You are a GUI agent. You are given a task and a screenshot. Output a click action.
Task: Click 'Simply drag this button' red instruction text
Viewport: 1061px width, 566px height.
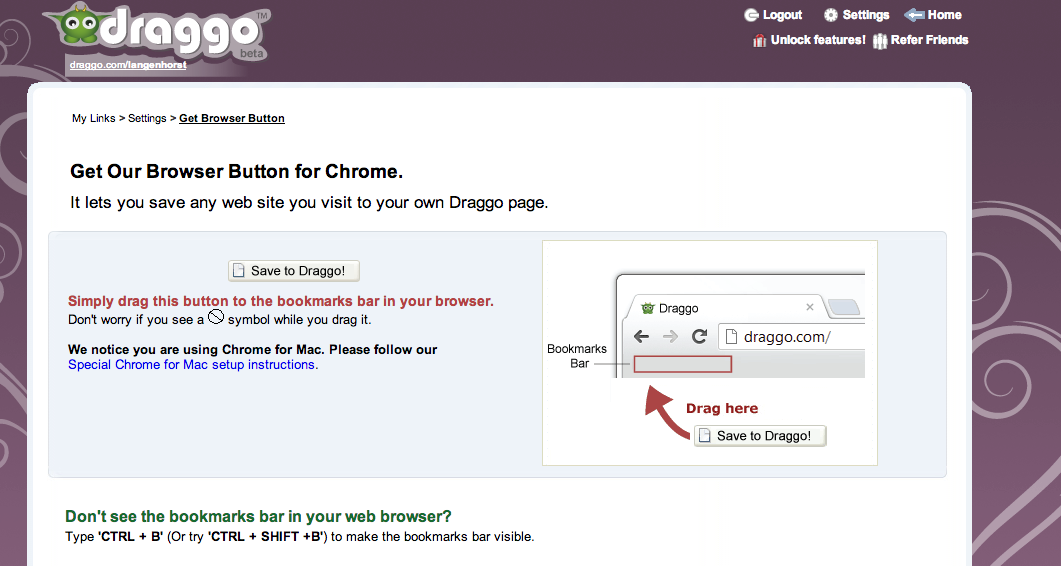click(281, 301)
